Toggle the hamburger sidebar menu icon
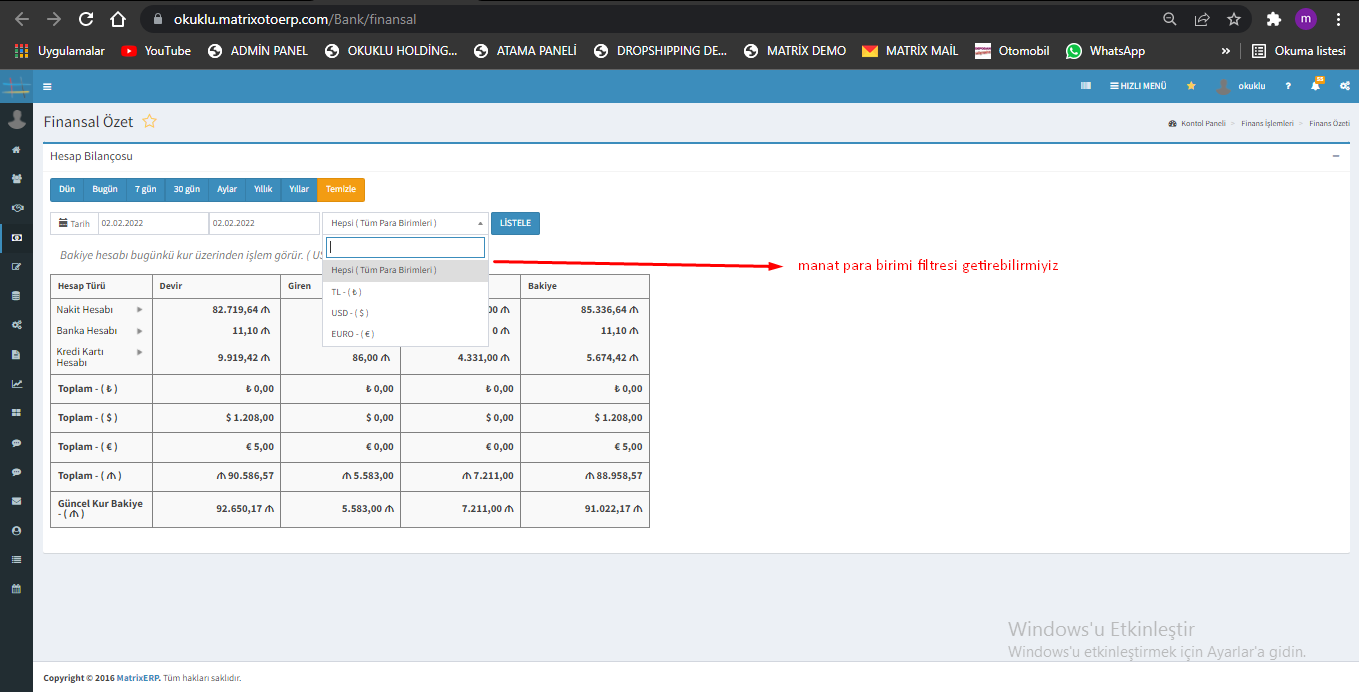 point(47,86)
